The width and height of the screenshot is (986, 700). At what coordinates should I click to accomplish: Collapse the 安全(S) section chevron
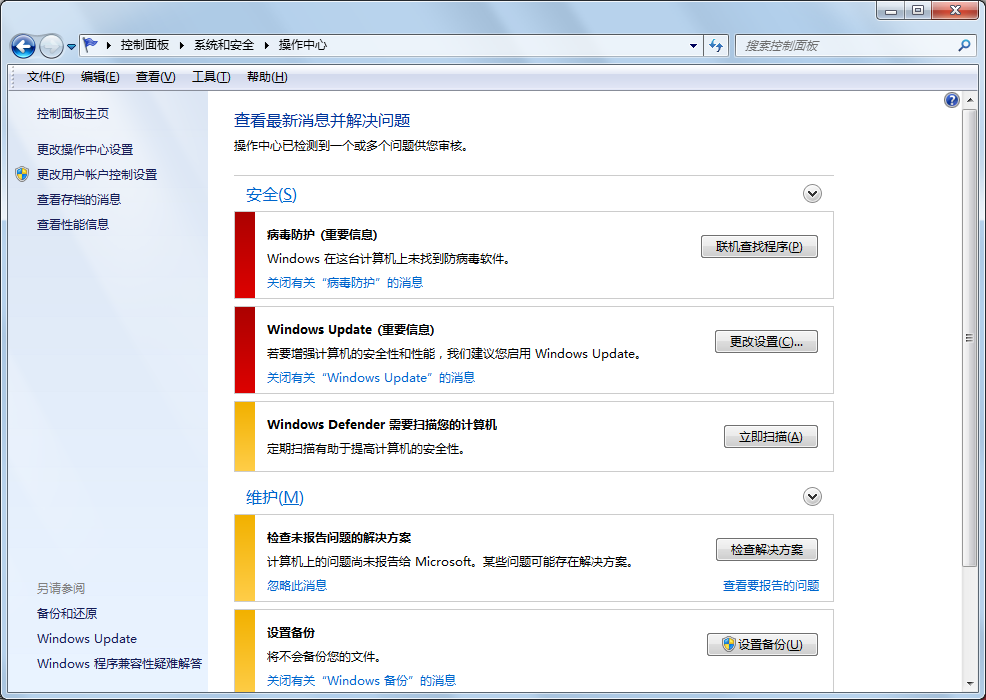pos(812,194)
